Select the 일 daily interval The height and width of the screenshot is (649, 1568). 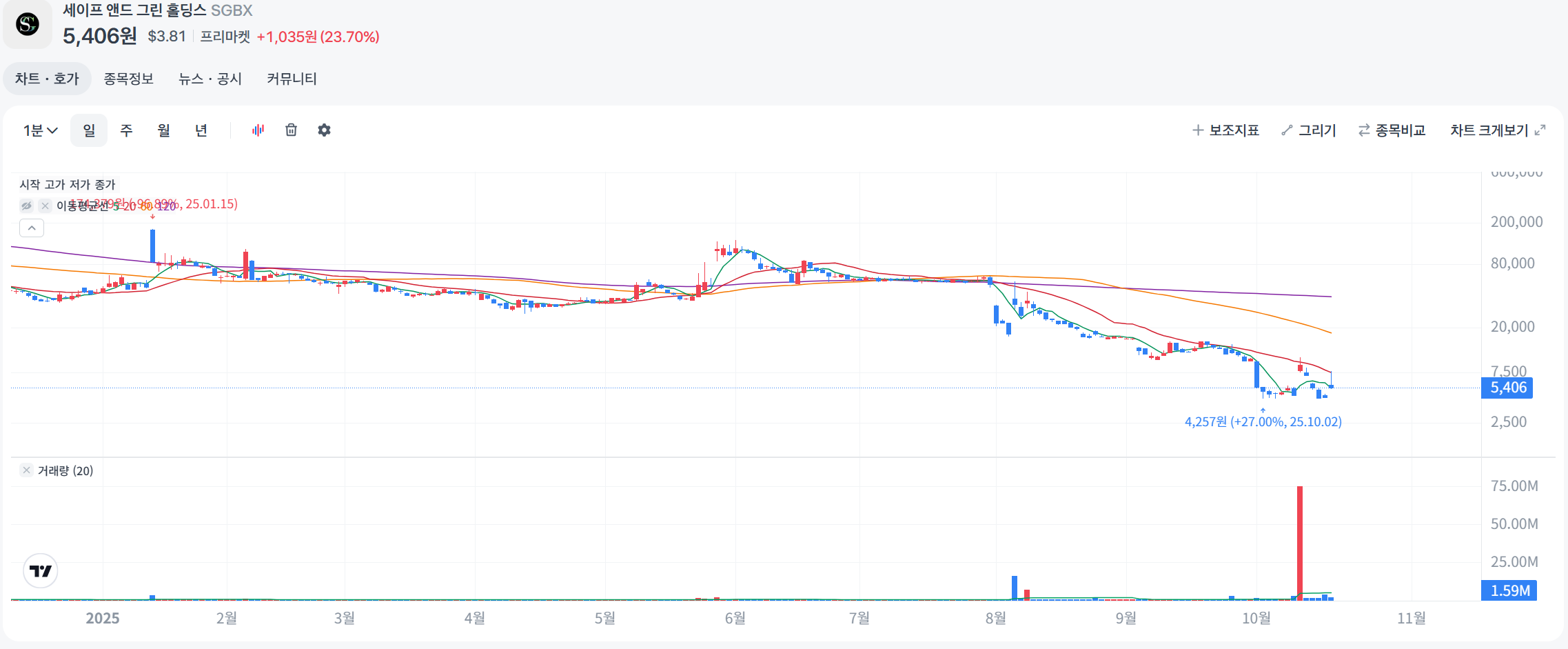[89, 130]
